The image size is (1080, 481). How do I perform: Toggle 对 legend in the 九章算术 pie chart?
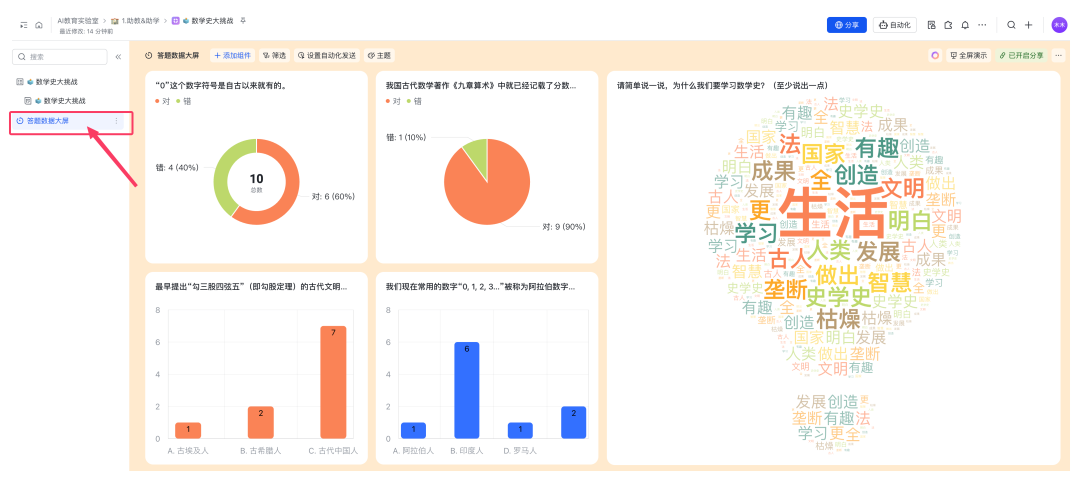point(393,101)
